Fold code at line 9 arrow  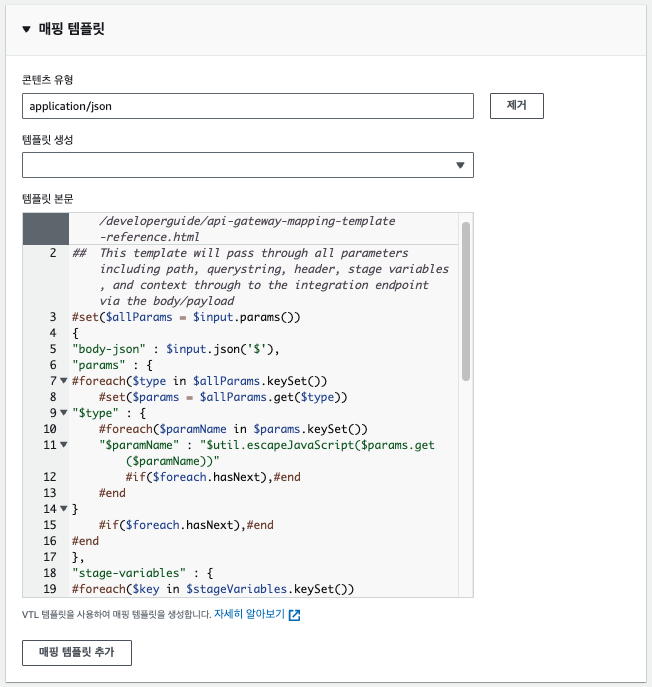(64, 413)
